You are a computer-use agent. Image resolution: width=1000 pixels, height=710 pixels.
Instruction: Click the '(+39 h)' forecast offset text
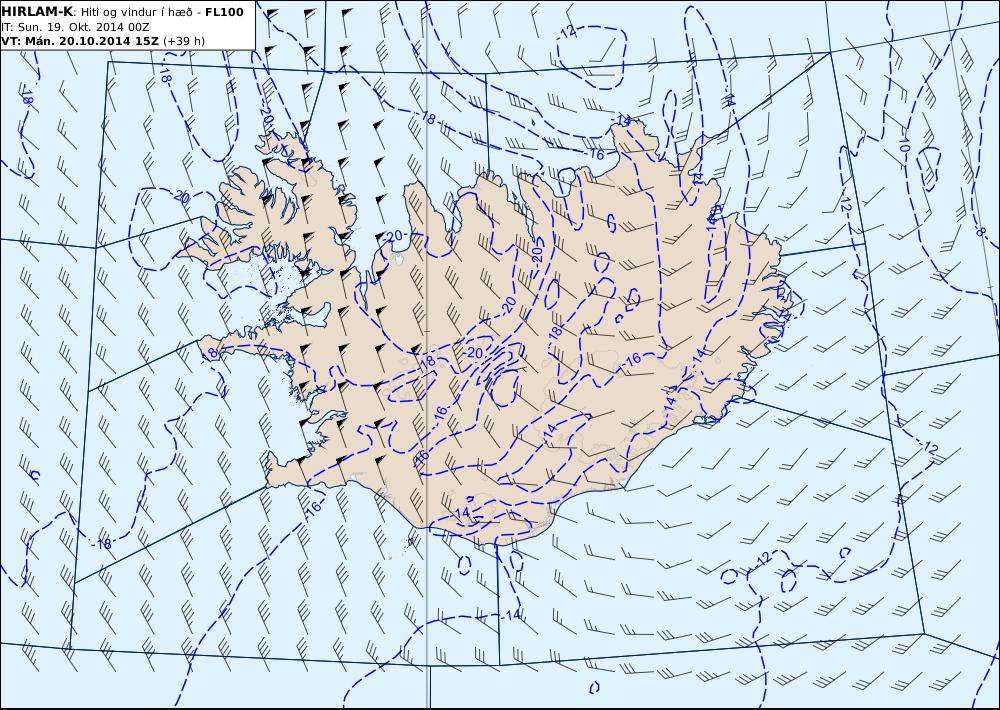click(x=184, y=41)
